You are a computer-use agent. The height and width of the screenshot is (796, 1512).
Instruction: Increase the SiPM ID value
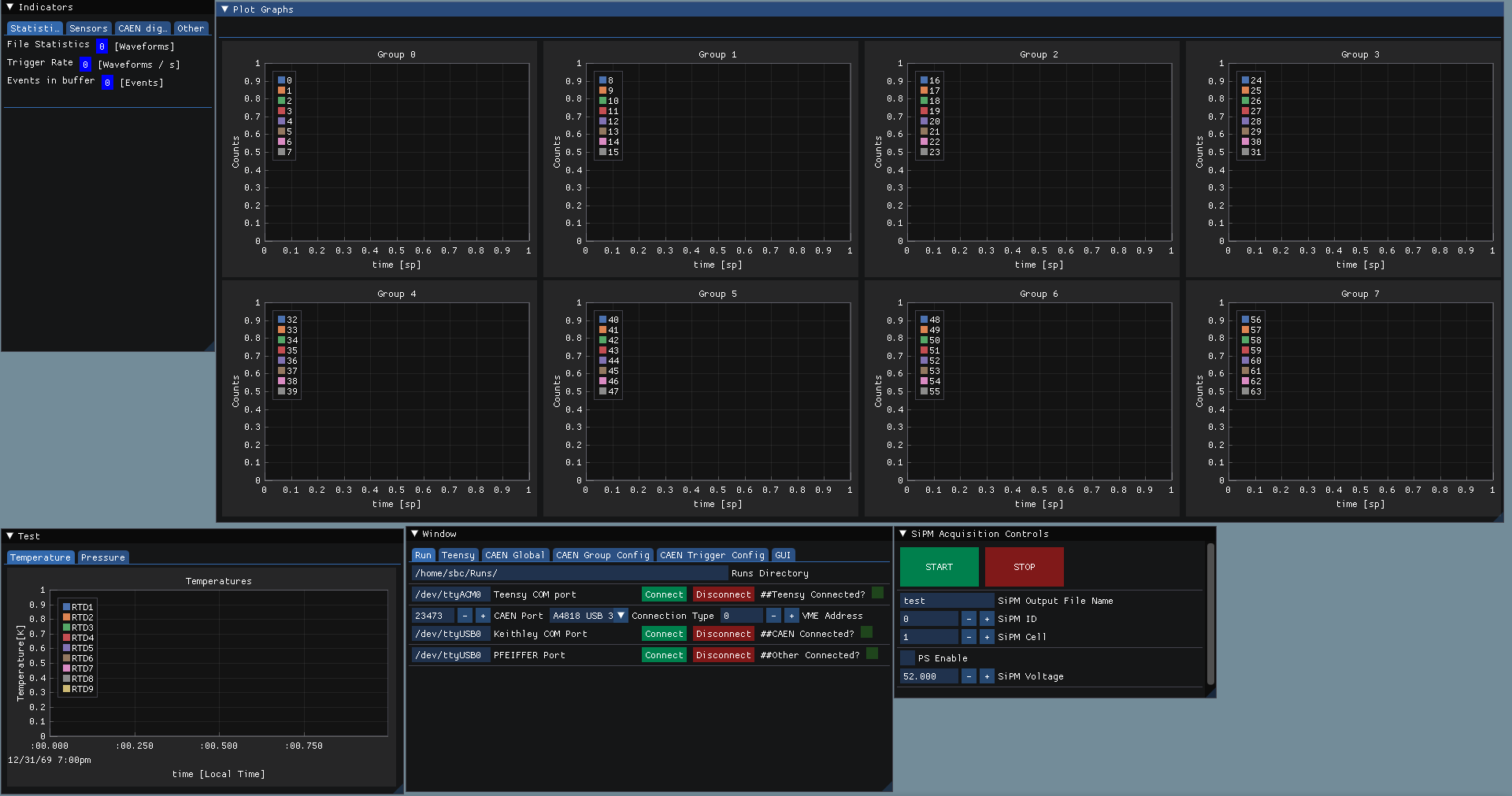point(987,619)
